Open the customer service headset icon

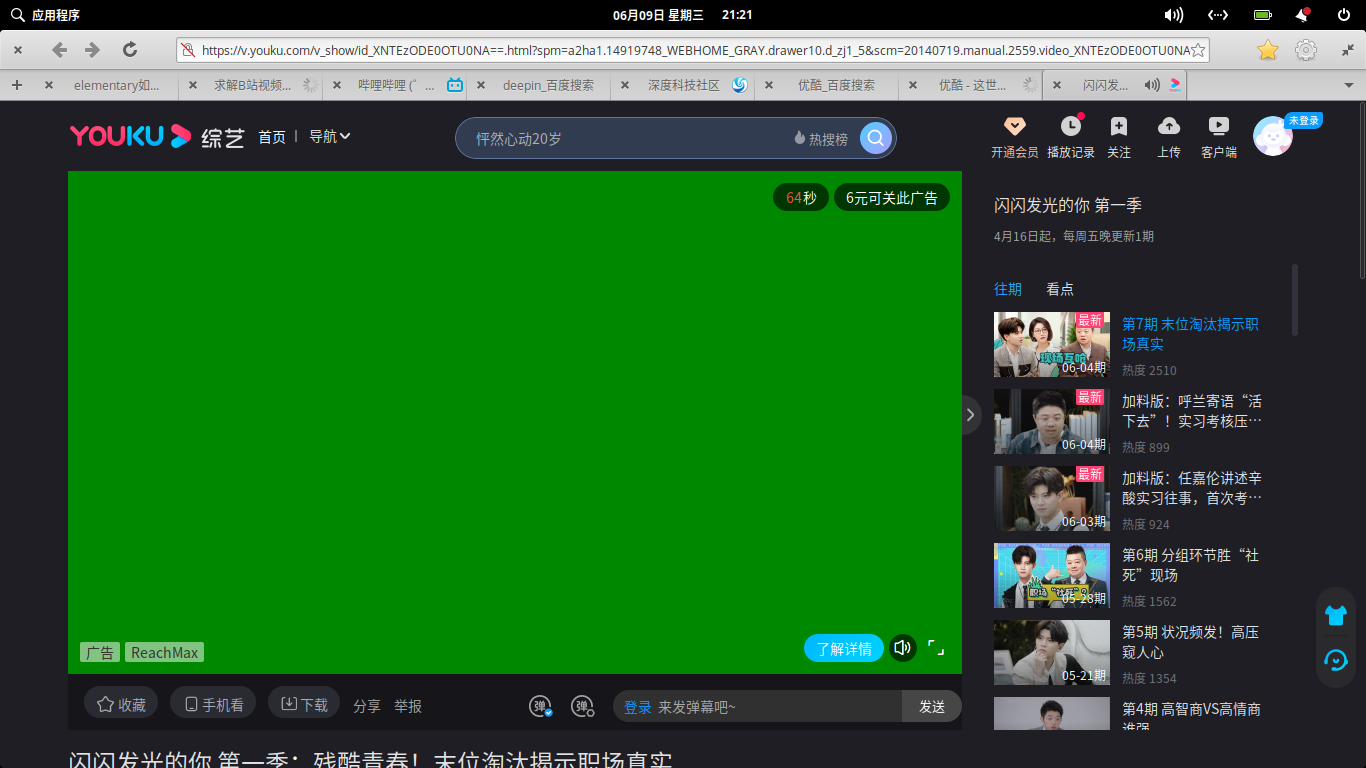[1336, 660]
